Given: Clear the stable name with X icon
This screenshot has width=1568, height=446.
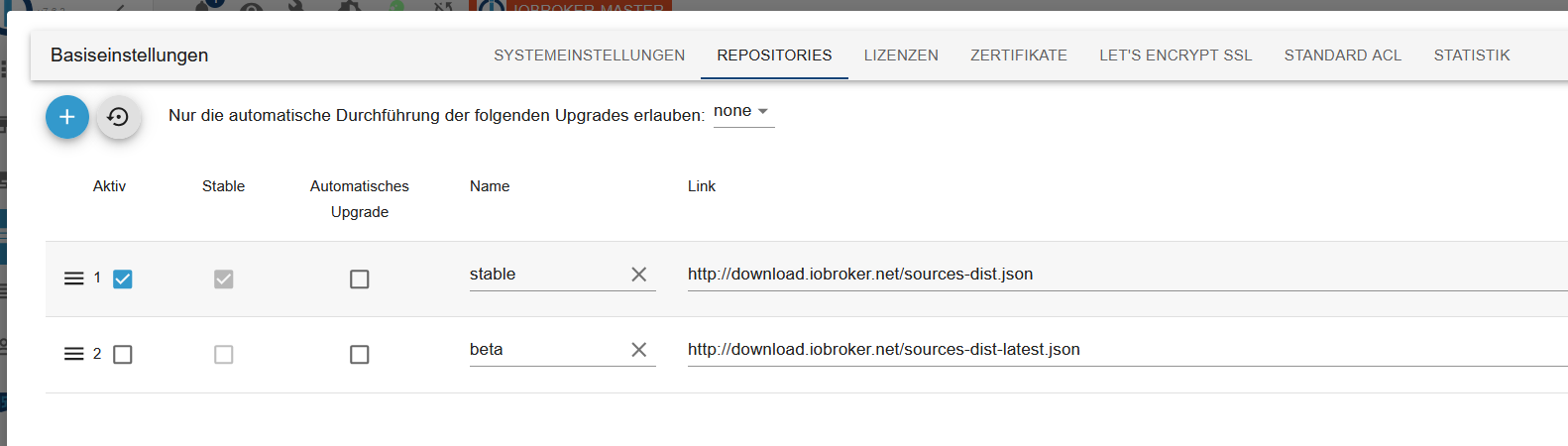Looking at the screenshot, I should click(639, 275).
